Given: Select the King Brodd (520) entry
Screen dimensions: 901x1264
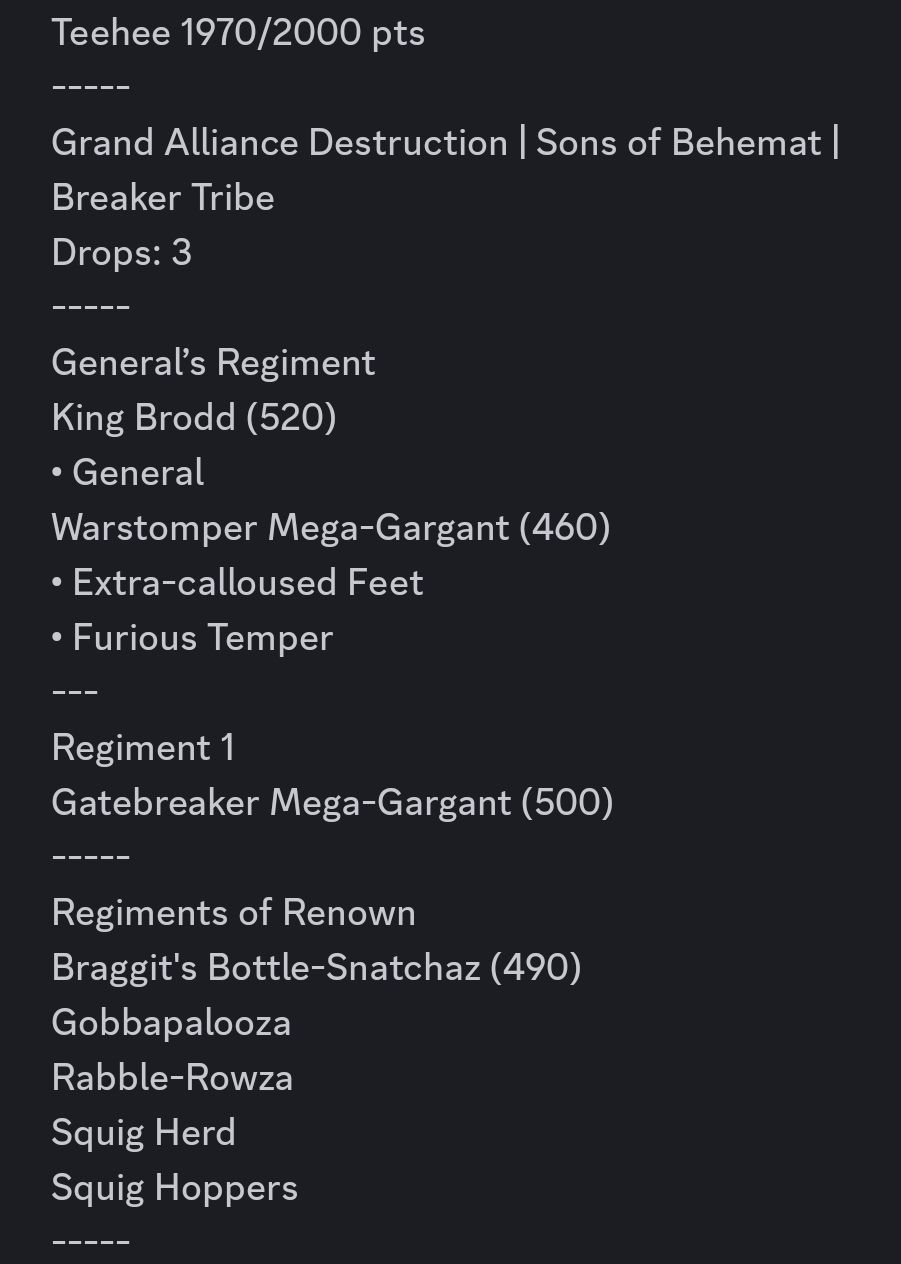Looking at the screenshot, I should click(194, 418).
